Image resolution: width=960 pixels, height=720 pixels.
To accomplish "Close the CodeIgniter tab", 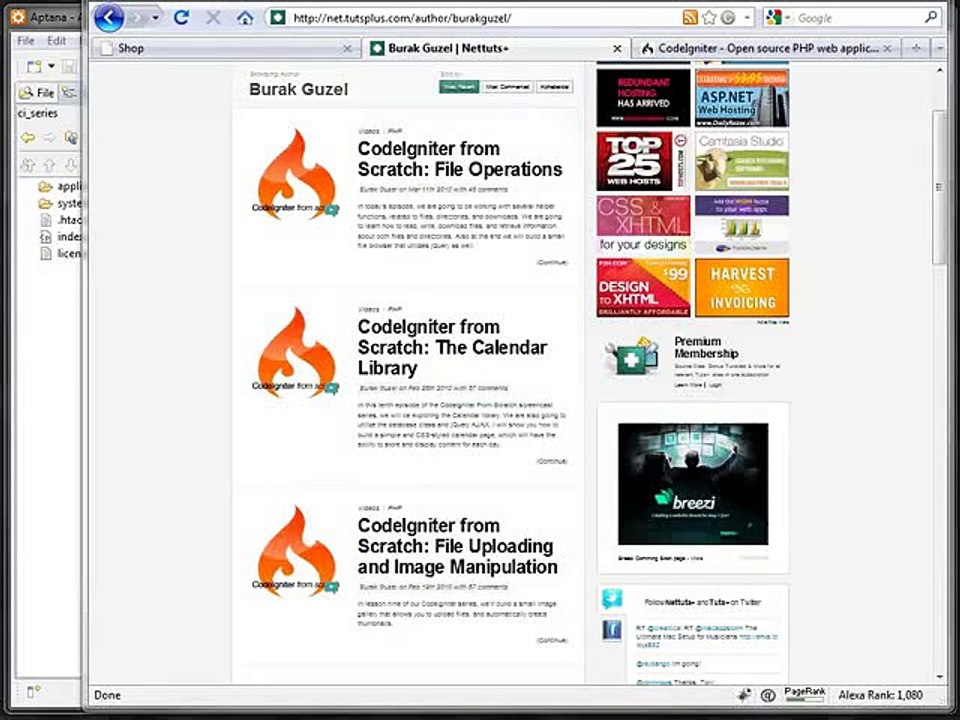I will click(887, 48).
